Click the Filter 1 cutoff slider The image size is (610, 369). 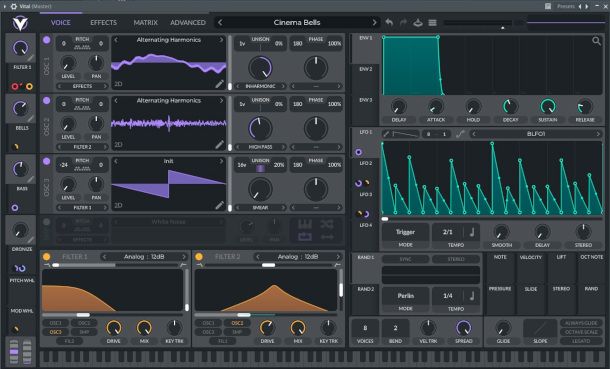click(x=112, y=315)
